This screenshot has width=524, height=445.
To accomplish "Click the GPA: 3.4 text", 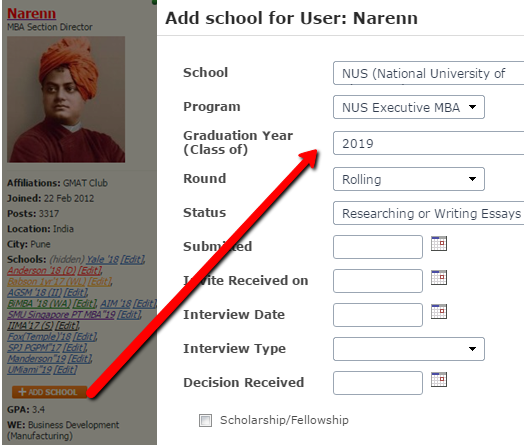I will [26, 410].
